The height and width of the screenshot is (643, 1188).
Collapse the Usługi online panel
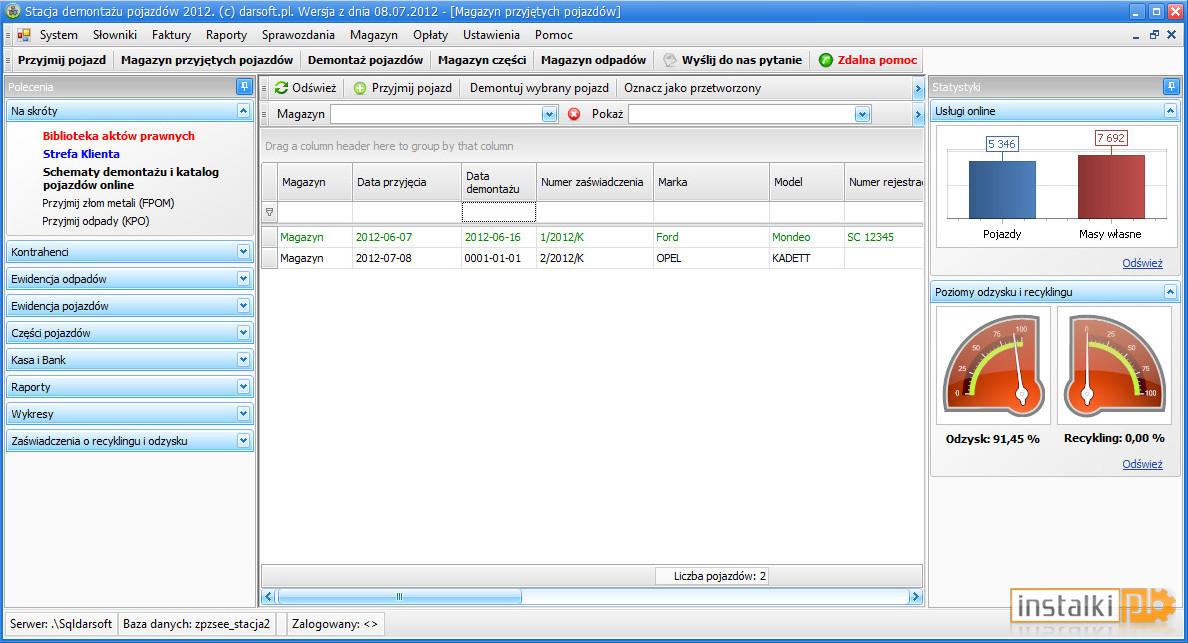(1171, 111)
